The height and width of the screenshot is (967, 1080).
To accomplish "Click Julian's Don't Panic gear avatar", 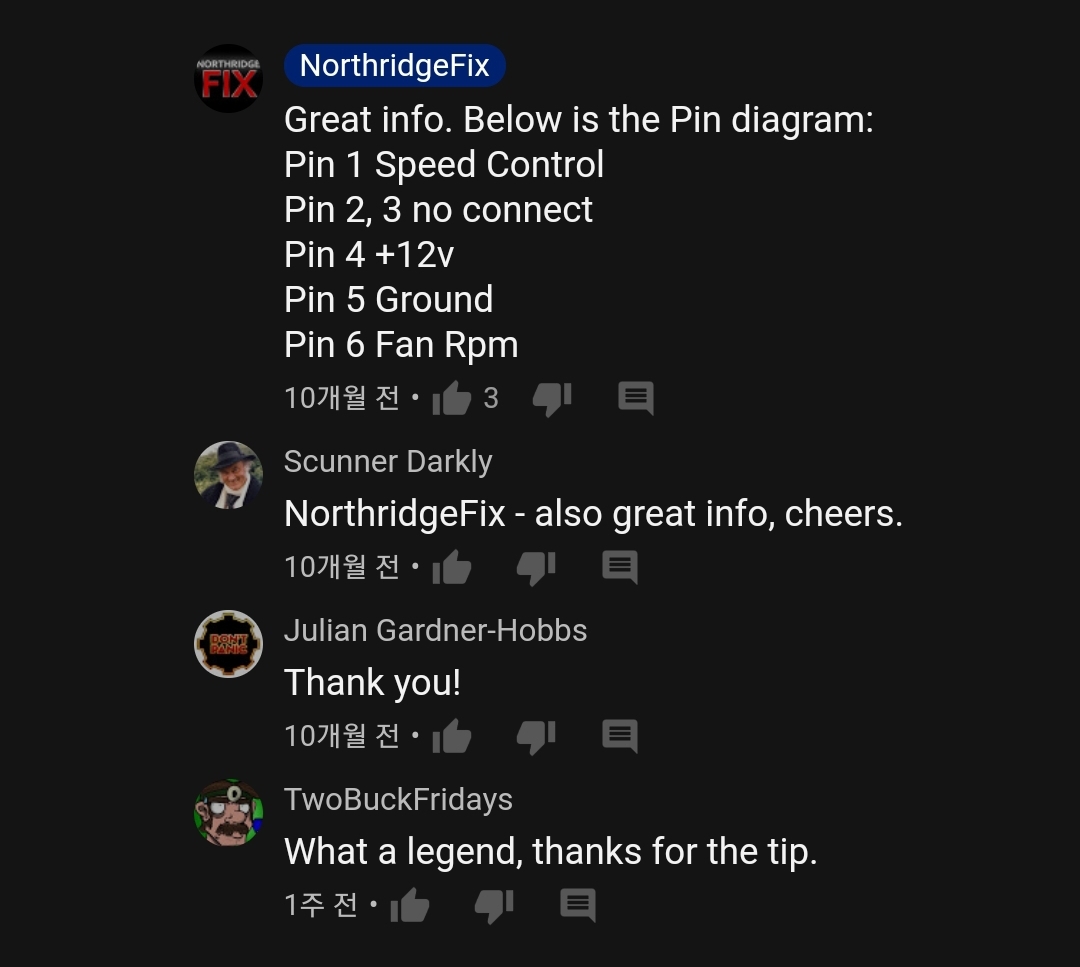I will [x=228, y=644].
